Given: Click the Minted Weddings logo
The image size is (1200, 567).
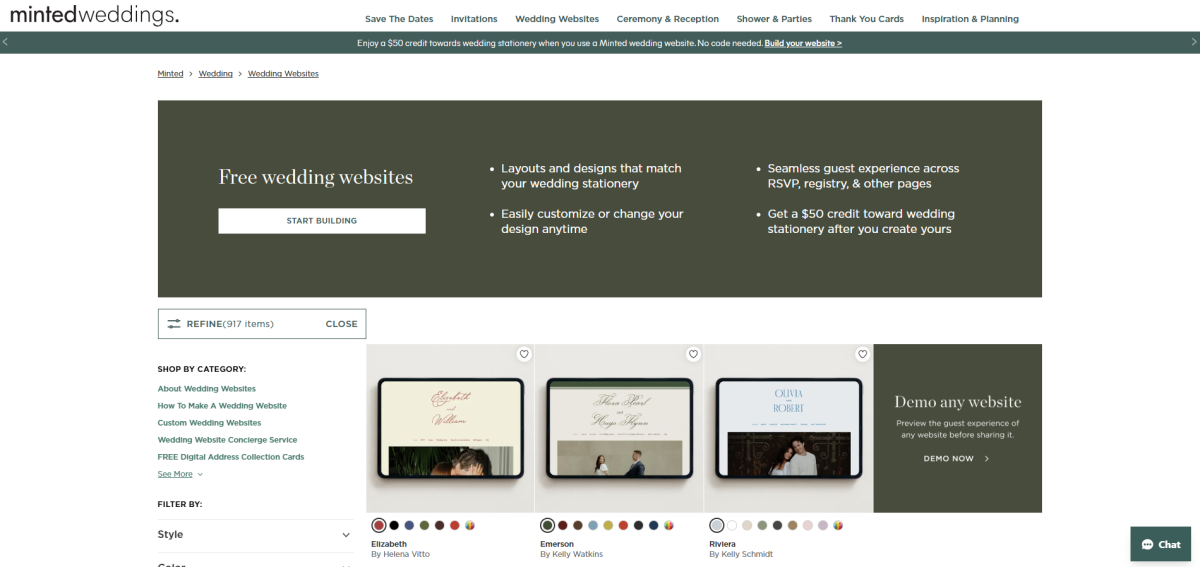Looking at the screenshot, I should pos(94,15).
